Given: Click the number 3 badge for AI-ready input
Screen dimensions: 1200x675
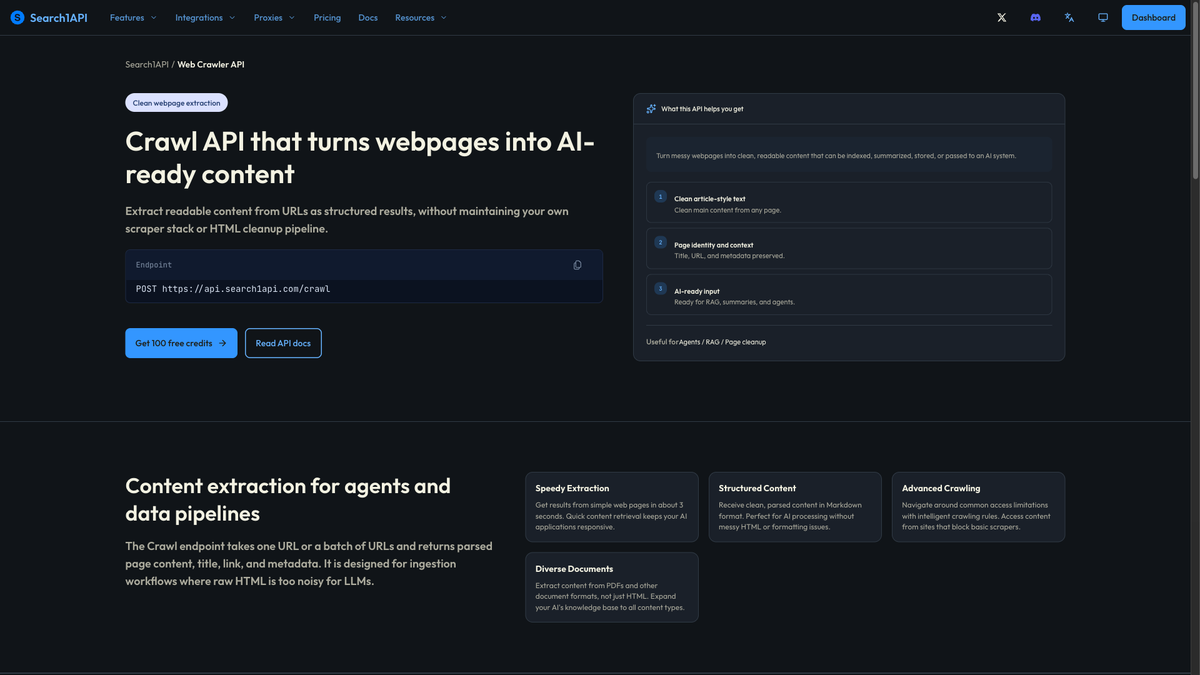Looking at the screenshot, I should click(660, 288).
